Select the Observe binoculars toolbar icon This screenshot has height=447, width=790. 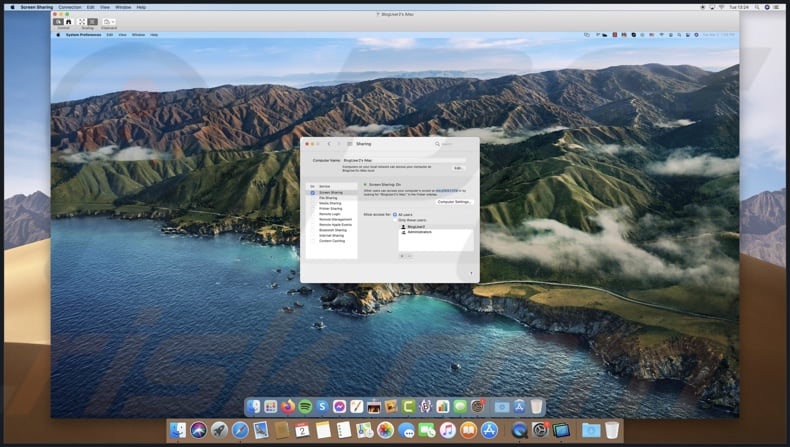[69, 22]
